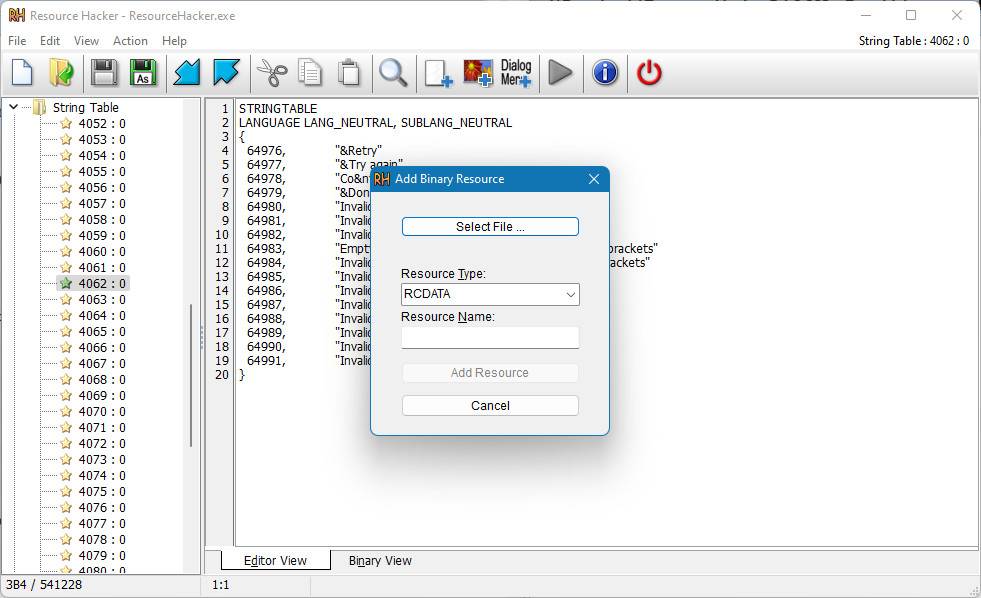The image size is (981, 598).
Task: Click the star icon beside 4052 : 0
Action: 66,123
